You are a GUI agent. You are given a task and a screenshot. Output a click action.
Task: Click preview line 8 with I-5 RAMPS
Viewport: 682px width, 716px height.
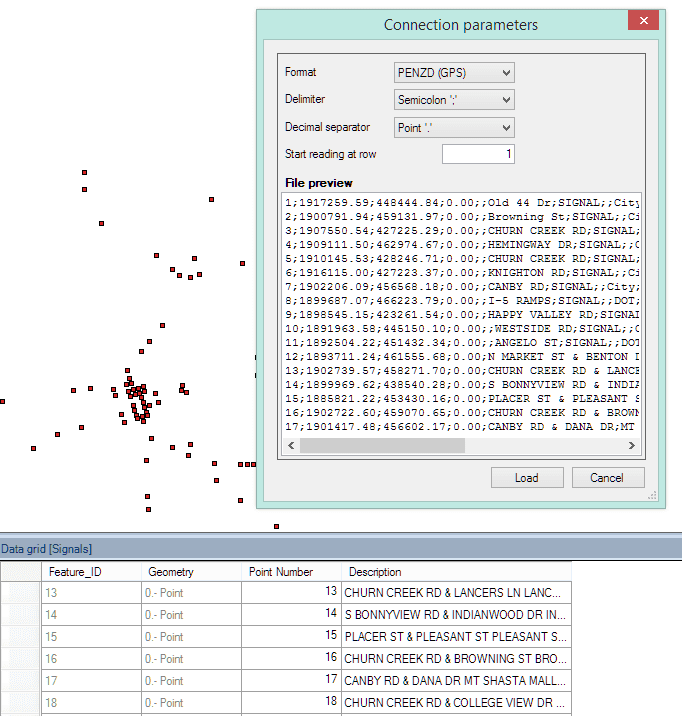[x=462, y=300]
